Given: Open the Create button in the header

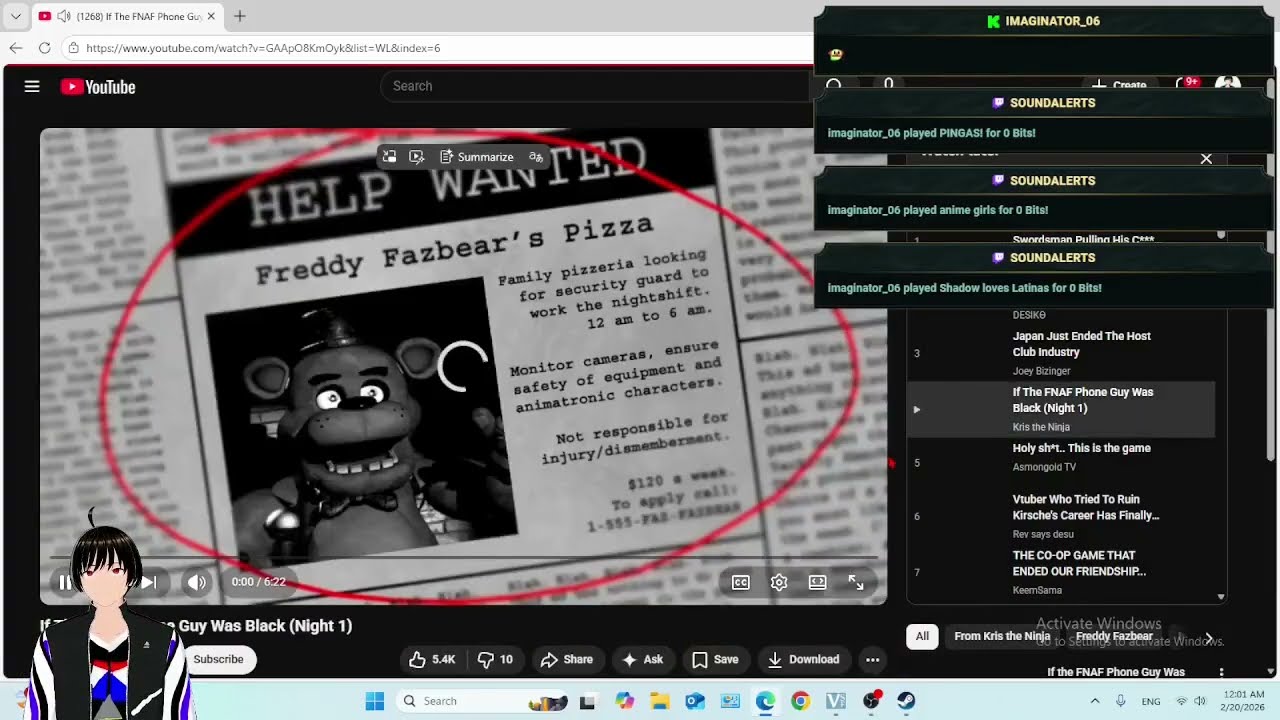Looking at the screenshot, I should tap(1118, 86).
